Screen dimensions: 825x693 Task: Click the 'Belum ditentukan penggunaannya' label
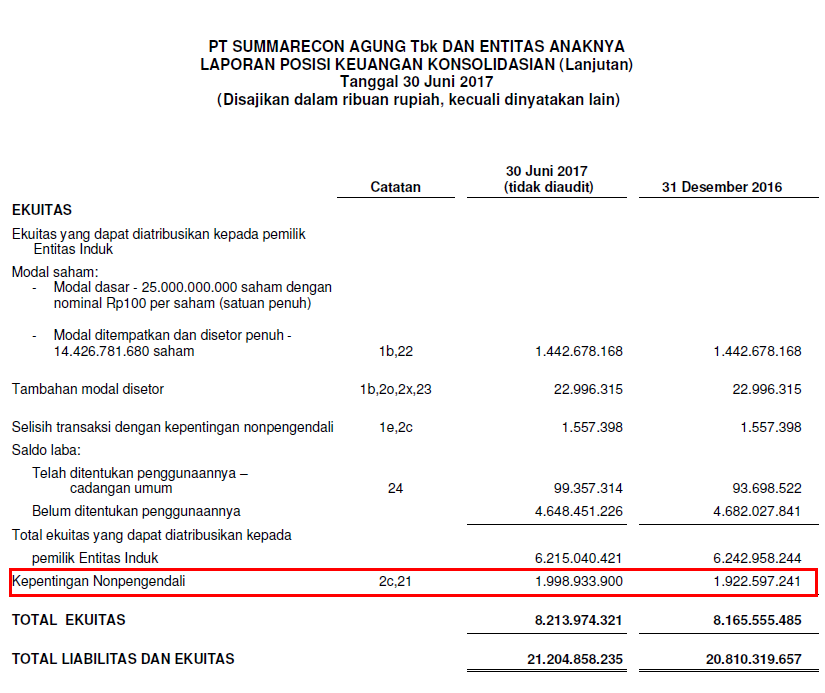136,511
